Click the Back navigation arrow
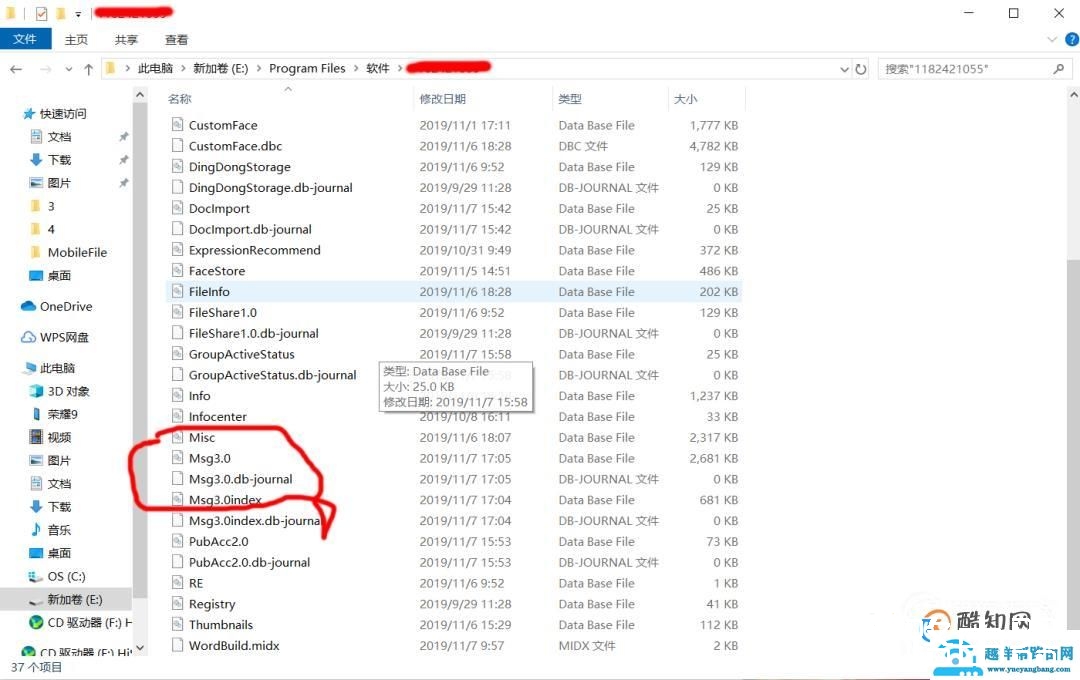Viewport: 1080px width, 680px height. [16, 69]
